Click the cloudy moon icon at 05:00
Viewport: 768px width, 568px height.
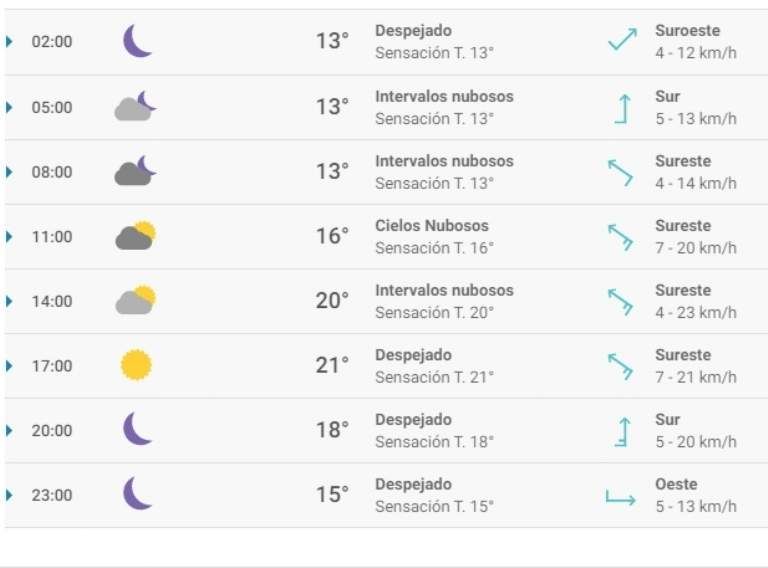(x=136, y=106)
